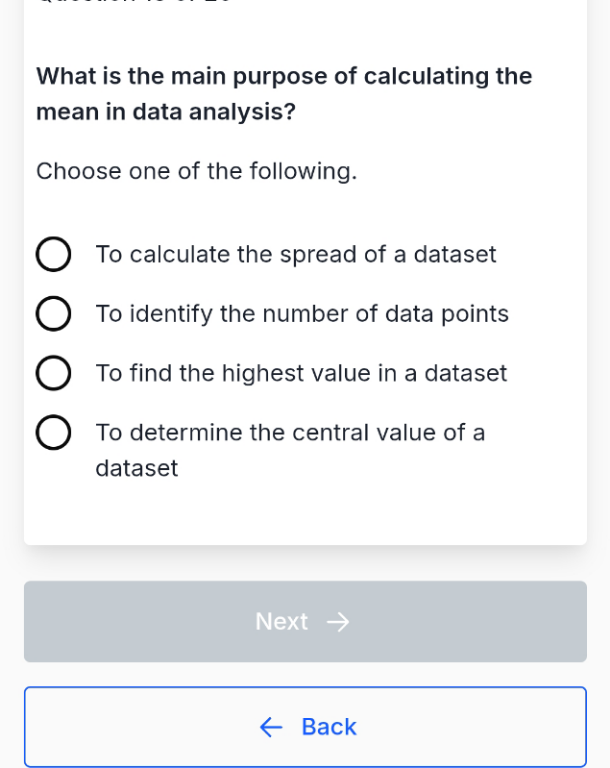
Task: Select radio button for central value option
Action: (x=53, y=432)
